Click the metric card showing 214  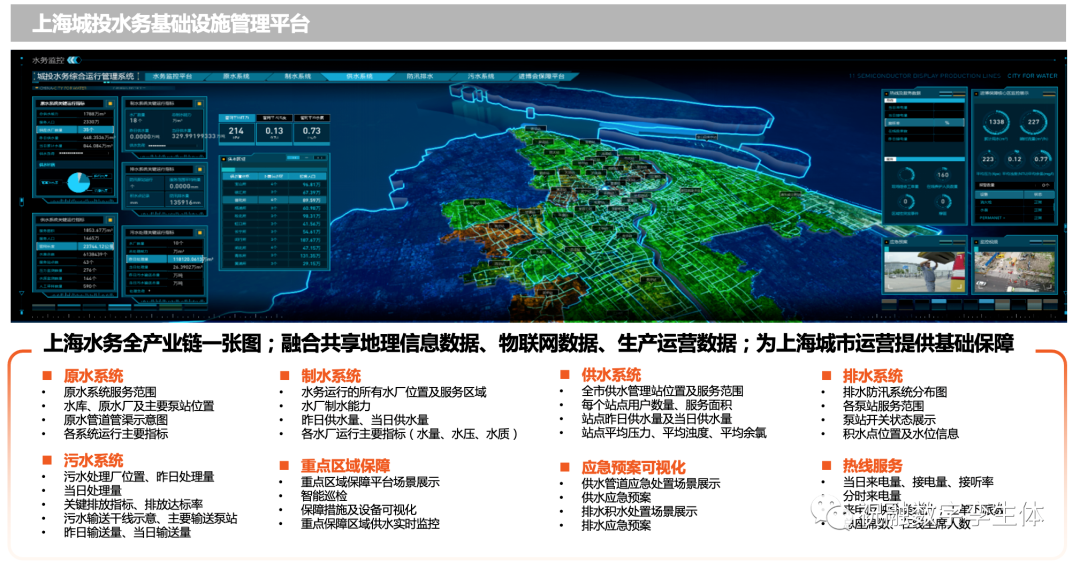tap(237, 132)
